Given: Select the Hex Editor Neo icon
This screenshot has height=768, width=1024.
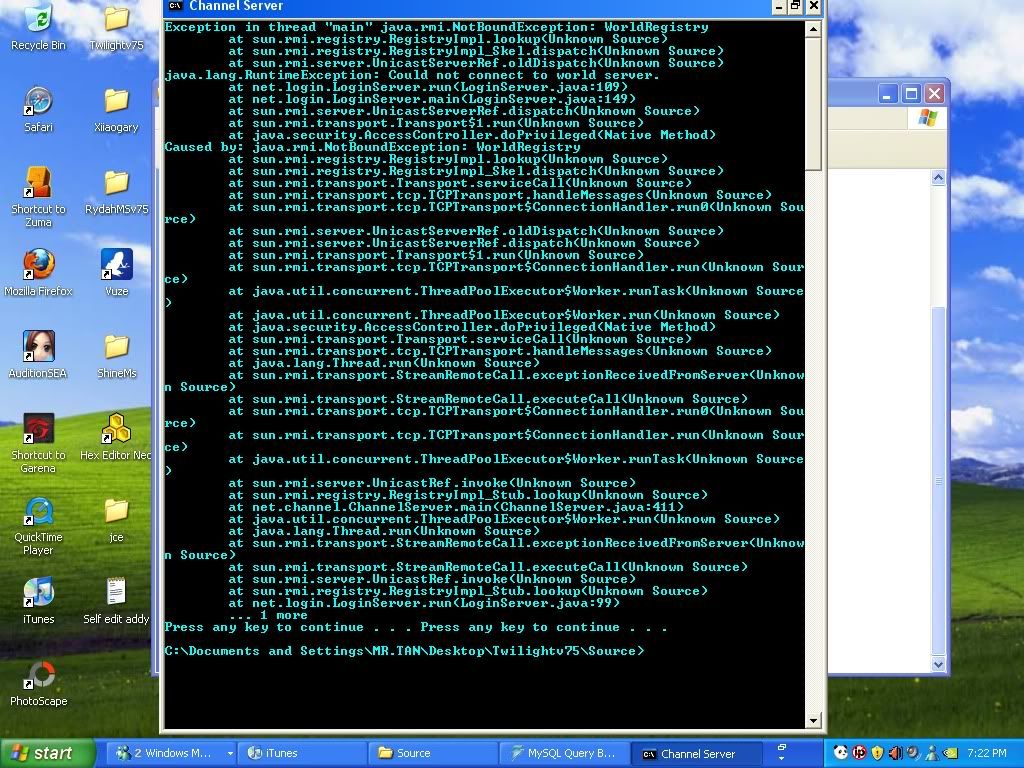Looking at the screenshot, I should tap(116, 430).
